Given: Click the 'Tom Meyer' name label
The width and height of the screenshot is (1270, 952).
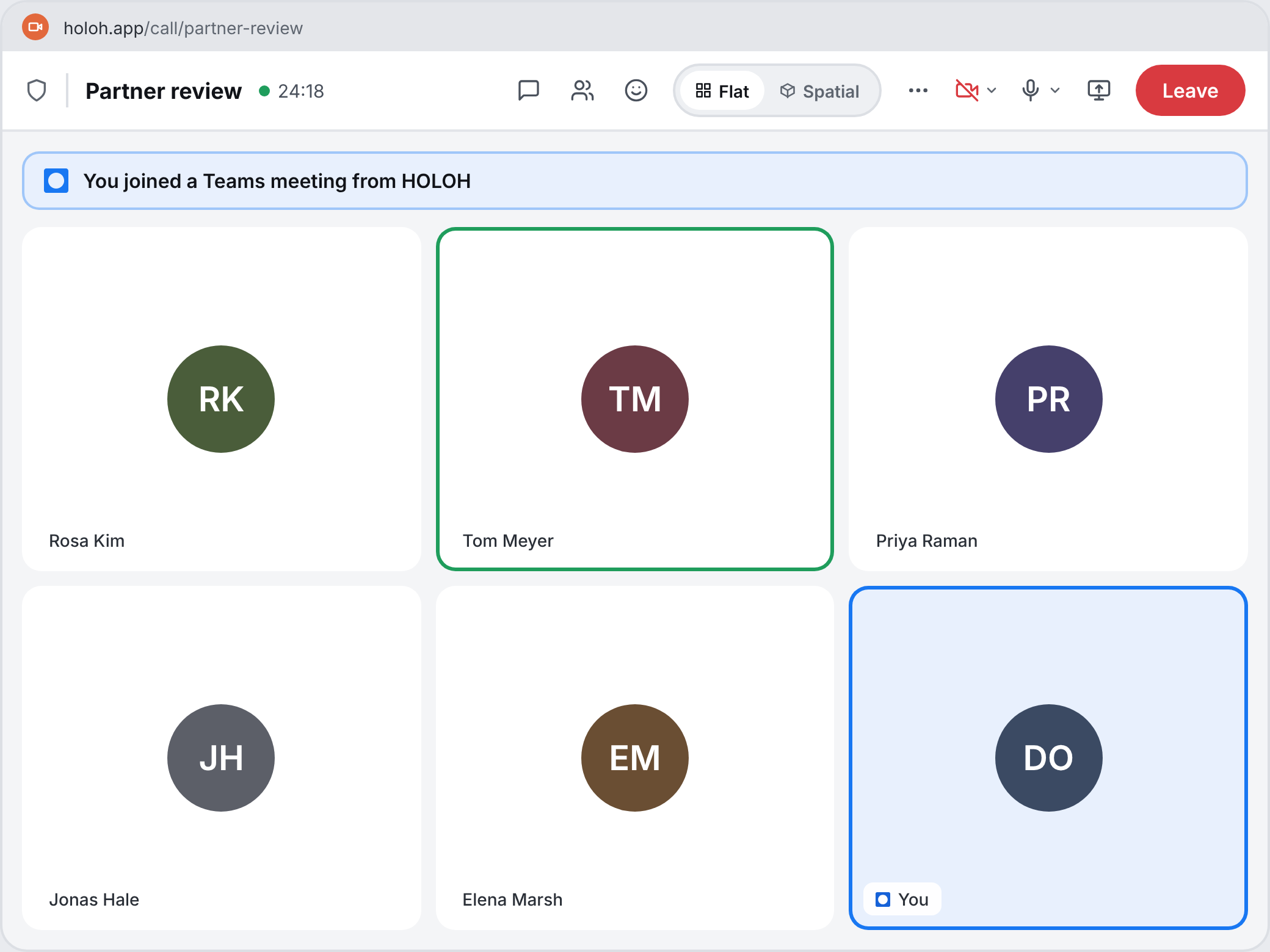Looking at the screenshot, I should 508,541.
